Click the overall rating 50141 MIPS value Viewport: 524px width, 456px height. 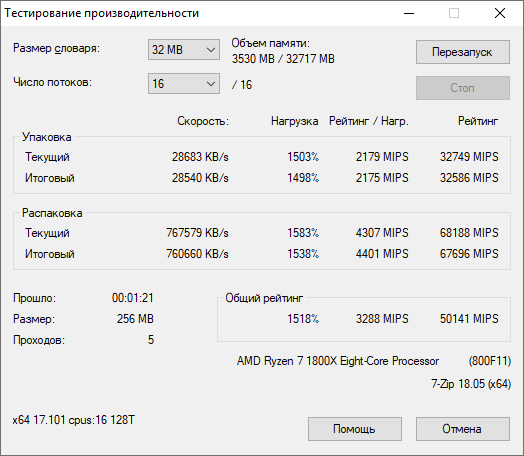pos(469,319)
